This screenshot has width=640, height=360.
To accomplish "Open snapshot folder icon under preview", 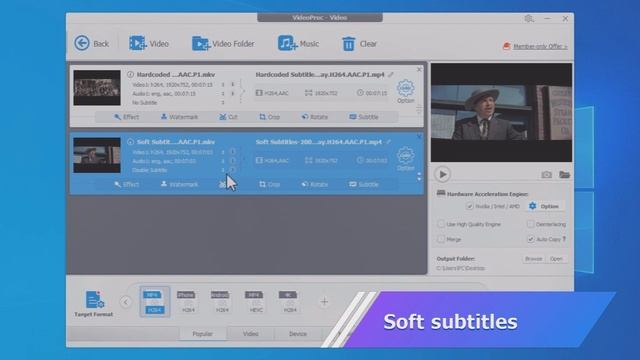I will tap(564, 175).
